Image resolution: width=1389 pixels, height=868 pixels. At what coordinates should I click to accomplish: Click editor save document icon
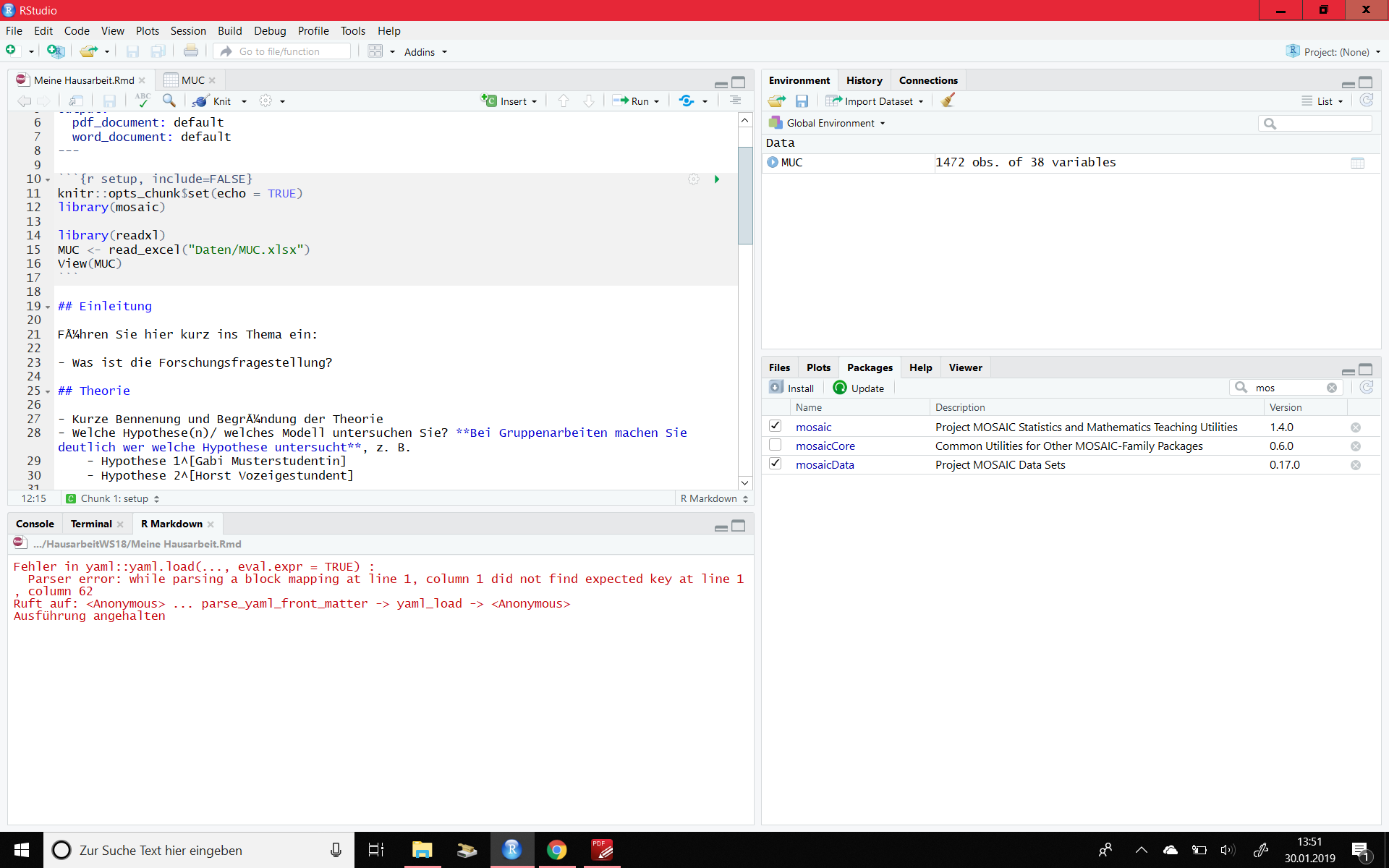109,101
